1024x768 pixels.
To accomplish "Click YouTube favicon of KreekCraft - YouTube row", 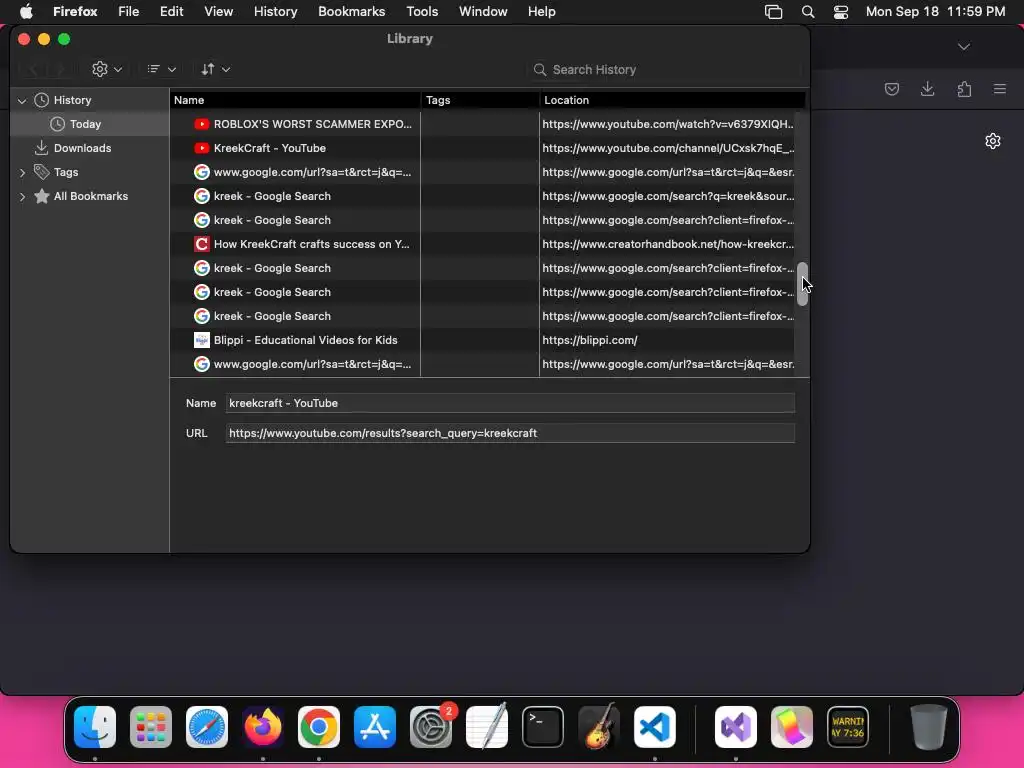I will (x=202, y=148).
